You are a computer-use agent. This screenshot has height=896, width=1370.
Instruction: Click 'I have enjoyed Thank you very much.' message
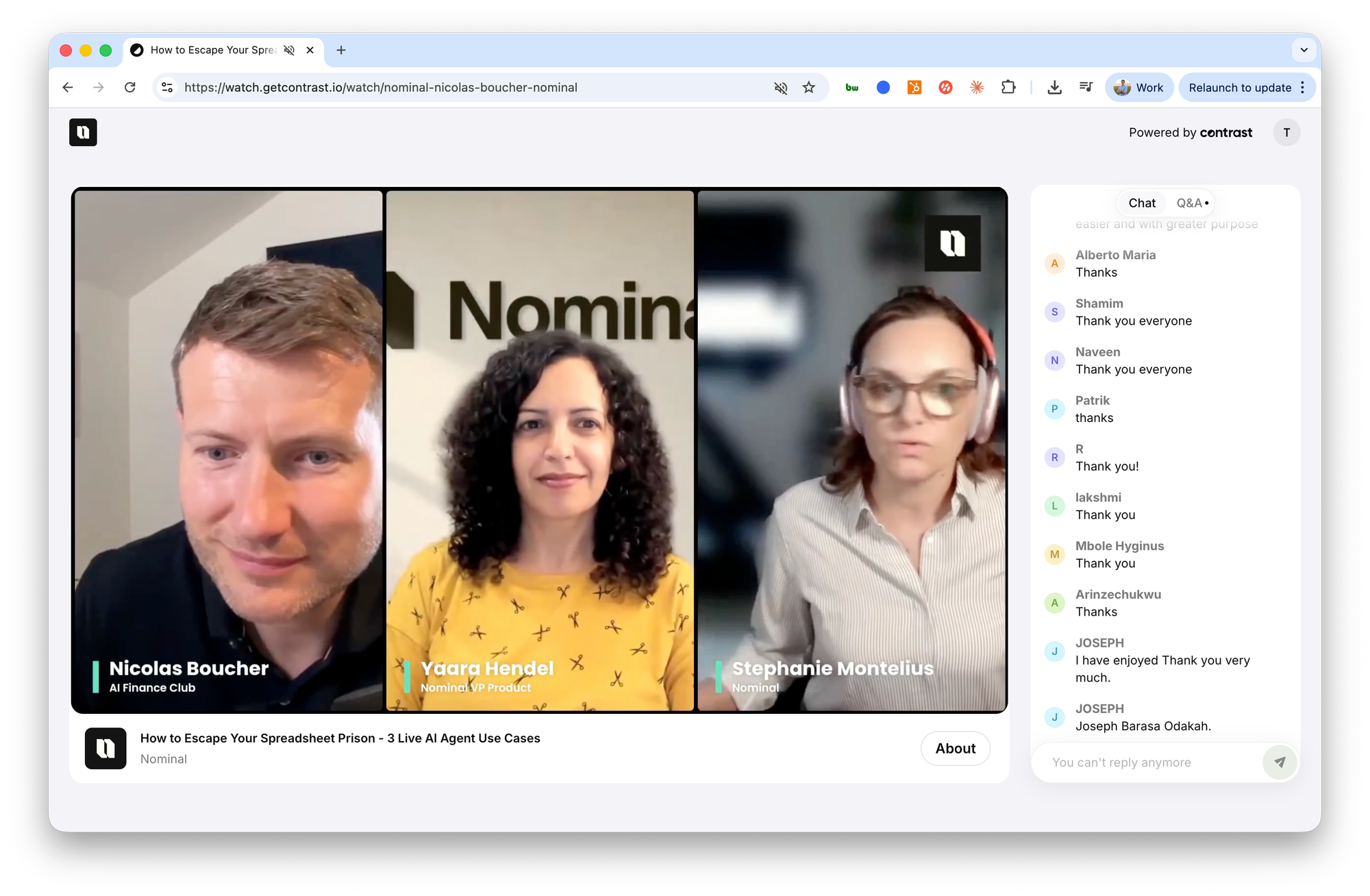tap(1162, 669)
